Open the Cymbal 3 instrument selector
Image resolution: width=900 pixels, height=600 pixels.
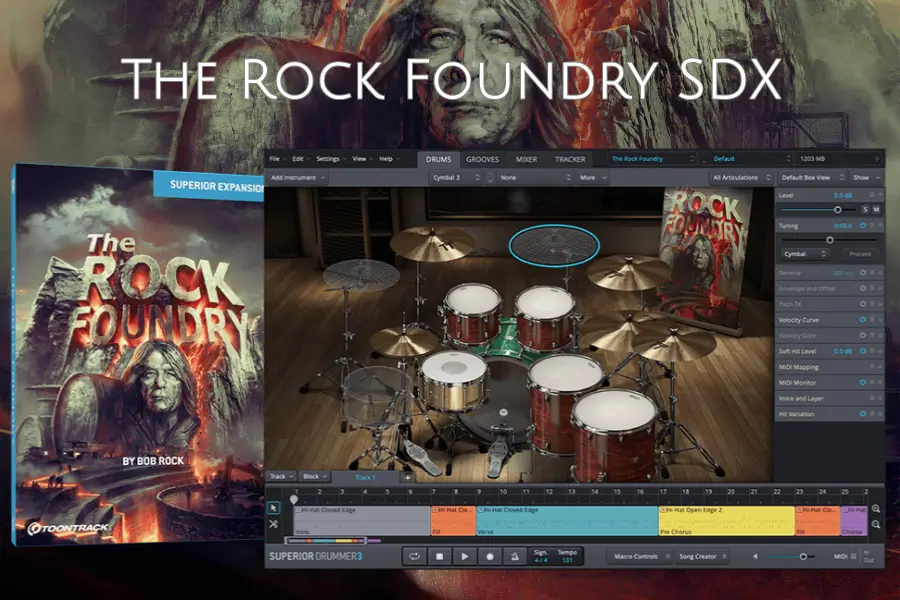click(457, 178)
